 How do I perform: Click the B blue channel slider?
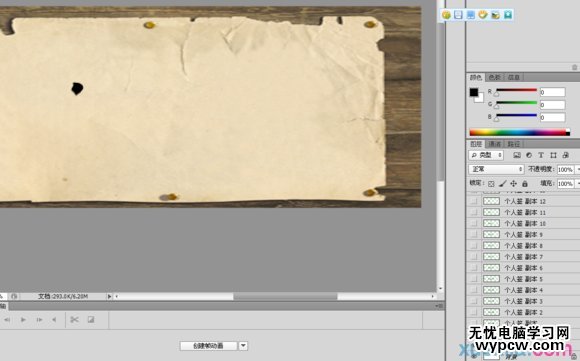(x=516, y=116)
